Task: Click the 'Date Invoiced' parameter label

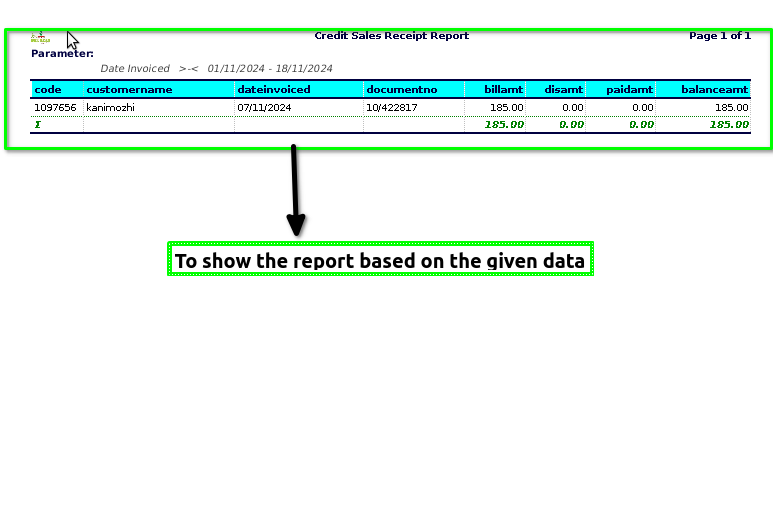Action: 135,69
